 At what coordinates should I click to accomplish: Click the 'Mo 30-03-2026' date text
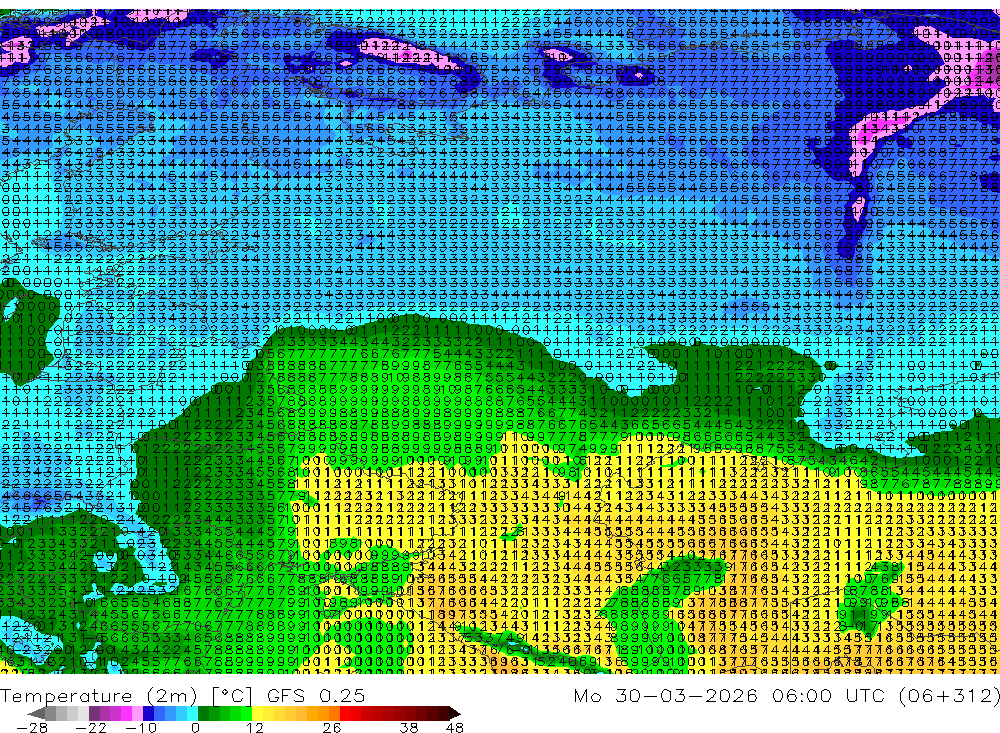(x=665, y=695)
